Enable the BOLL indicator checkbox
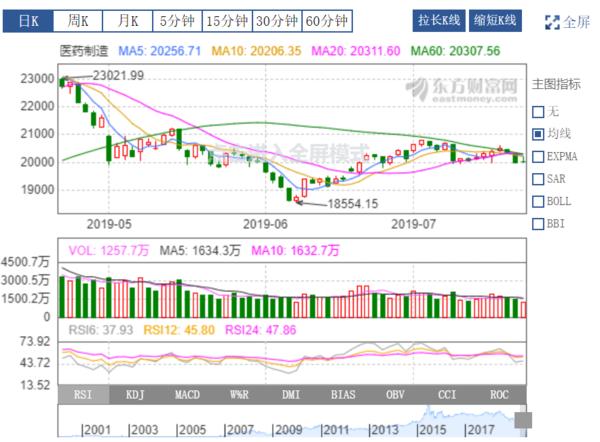The width and height of the screenshot is (600, 442). click(538, 202)
